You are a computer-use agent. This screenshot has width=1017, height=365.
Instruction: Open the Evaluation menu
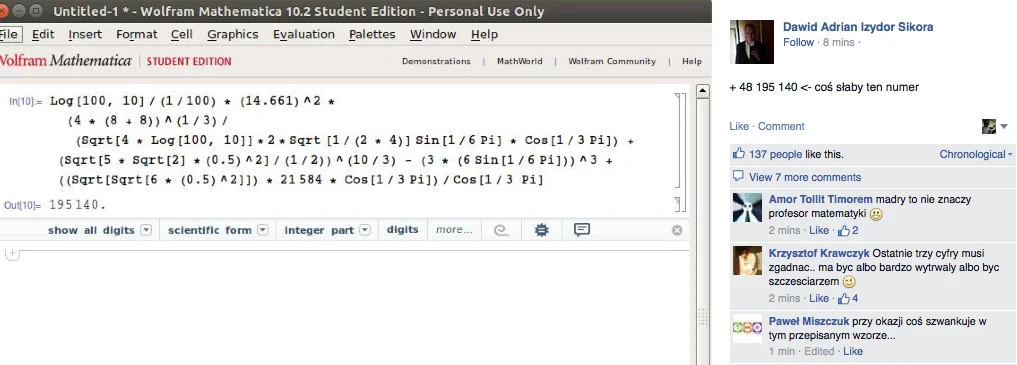[x=304, y=34]
